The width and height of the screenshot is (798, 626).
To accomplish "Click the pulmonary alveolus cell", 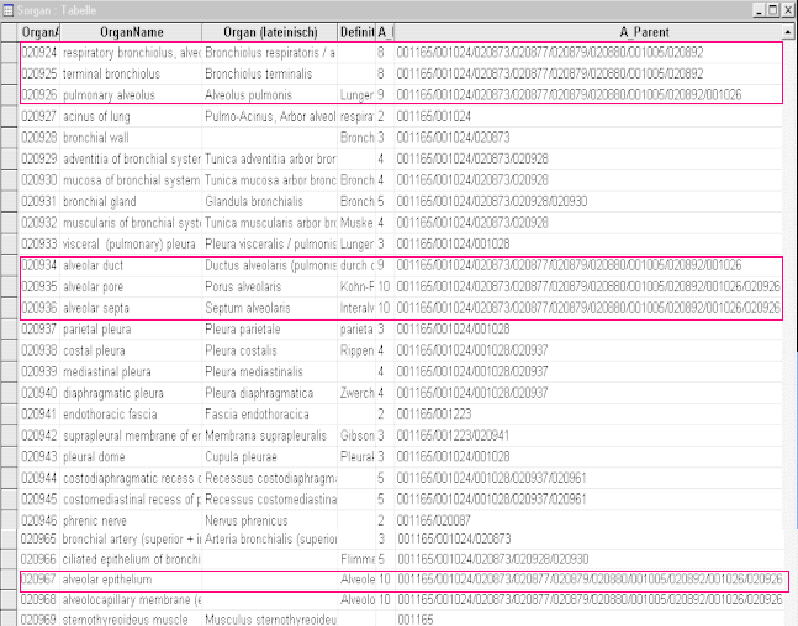I will [x=130, y=95].
